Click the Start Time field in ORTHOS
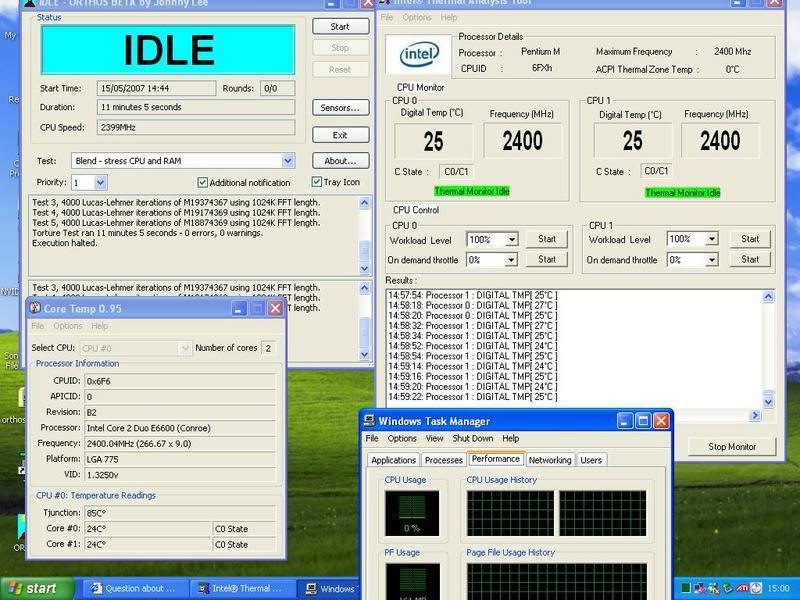Image resolution: width=800 pixels, height=600 pixels. tap(156, 88)
